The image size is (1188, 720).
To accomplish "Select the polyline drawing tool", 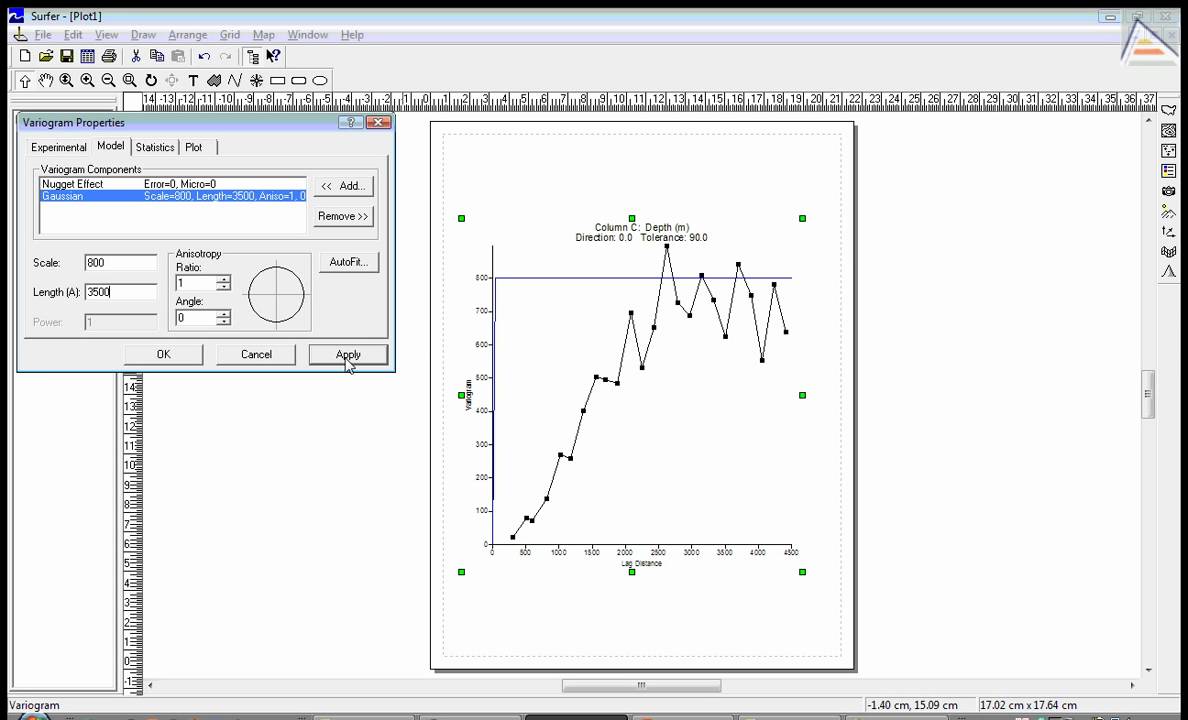I will 235,80.
